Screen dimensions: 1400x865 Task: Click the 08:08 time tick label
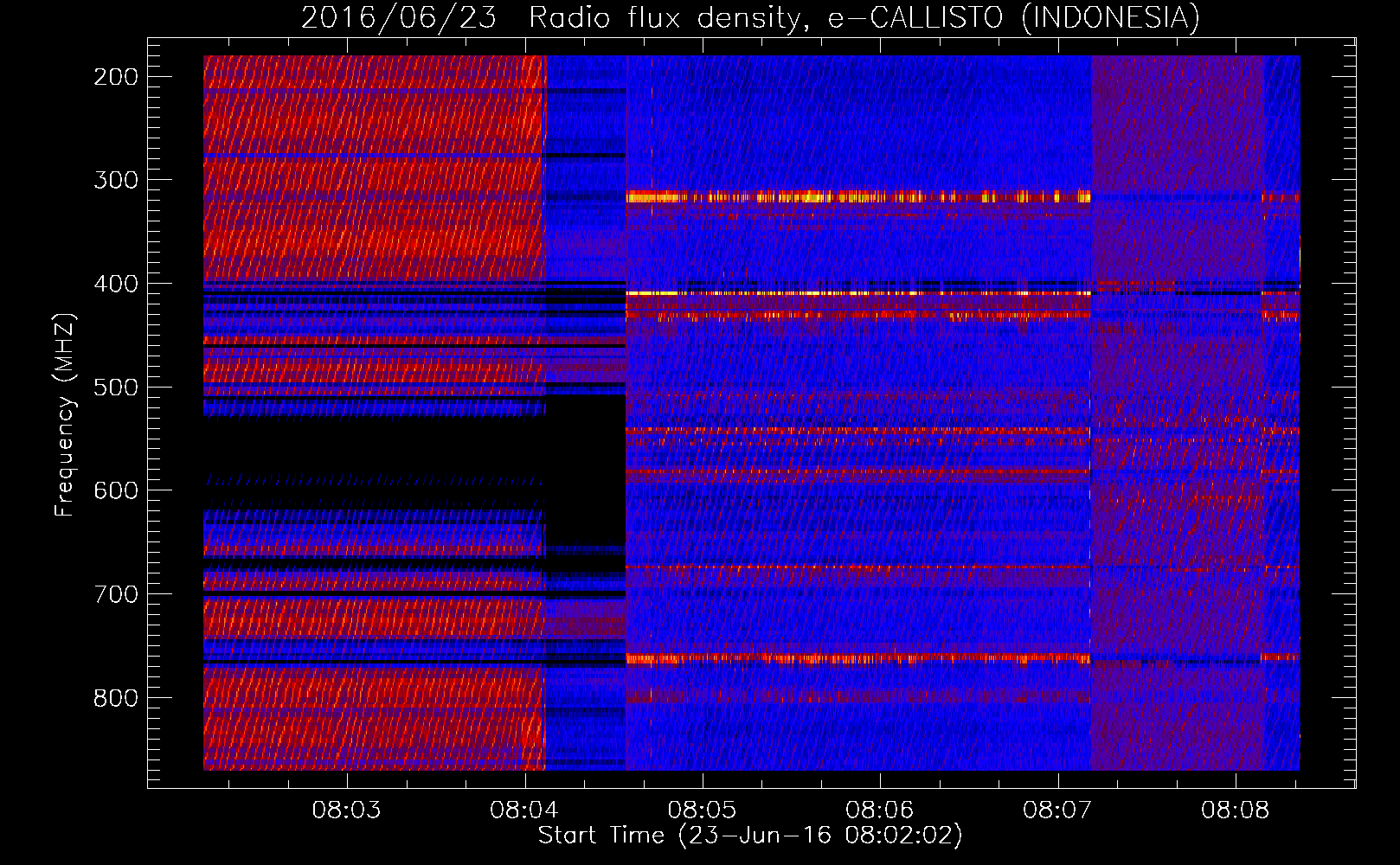point(1236,811)
